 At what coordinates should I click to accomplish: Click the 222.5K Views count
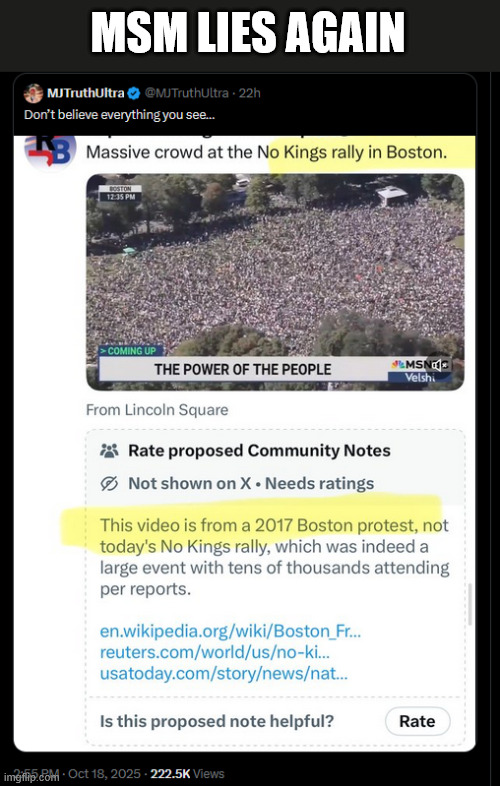click(x=188, y=773)
